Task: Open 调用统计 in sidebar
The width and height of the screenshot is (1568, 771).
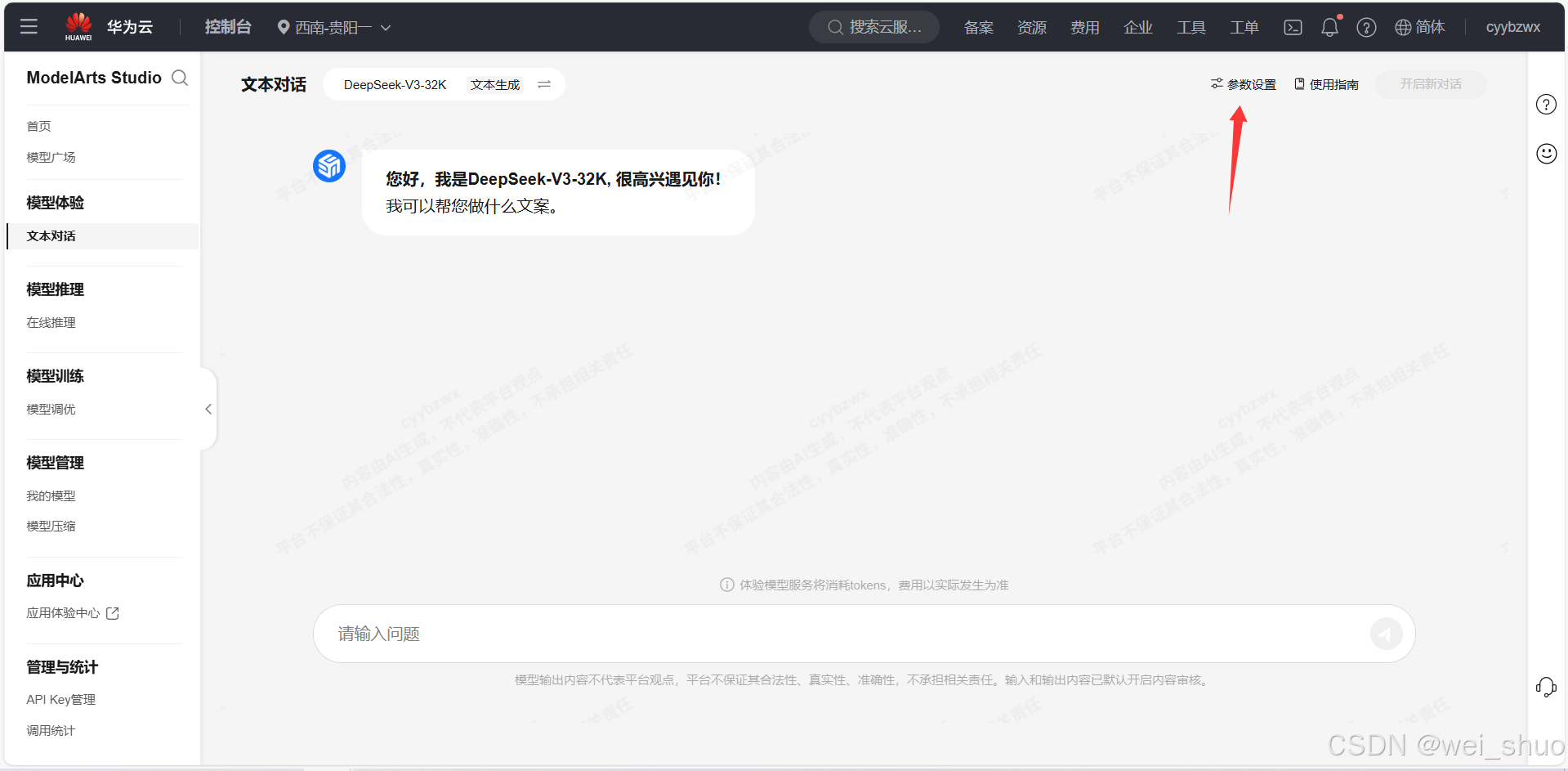Action: pos(51,731)
